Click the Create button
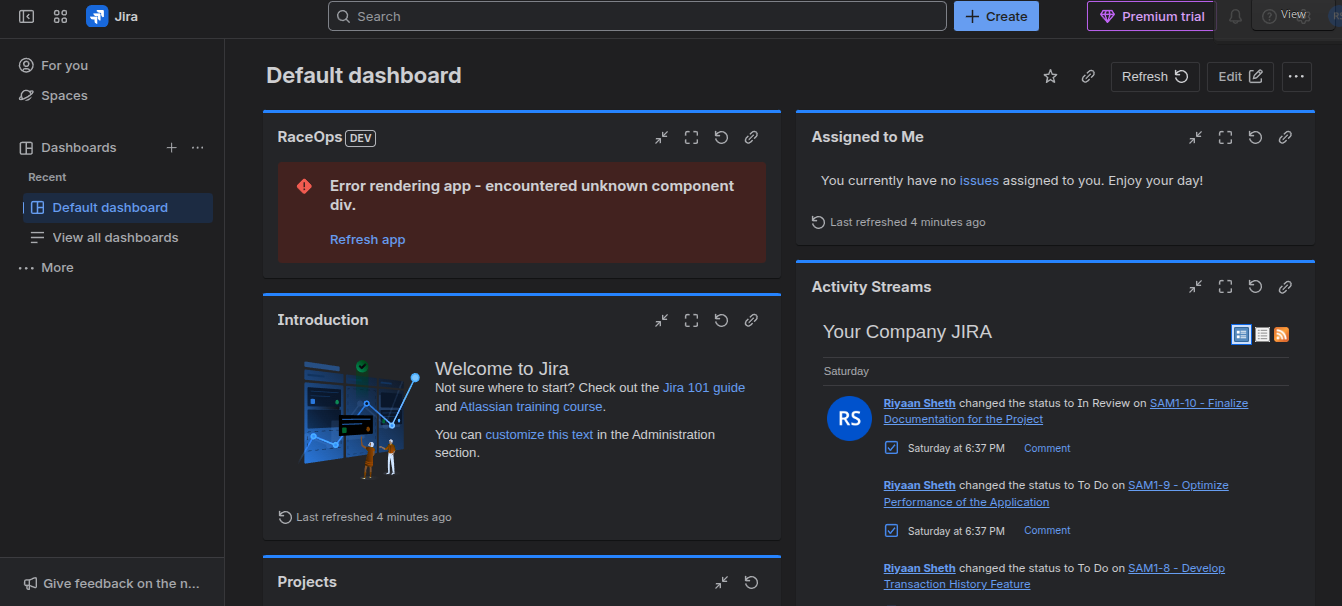Image resolution: width=1342 pixels, height=606 pixels. pyautogui.click(x=996, y=16)
